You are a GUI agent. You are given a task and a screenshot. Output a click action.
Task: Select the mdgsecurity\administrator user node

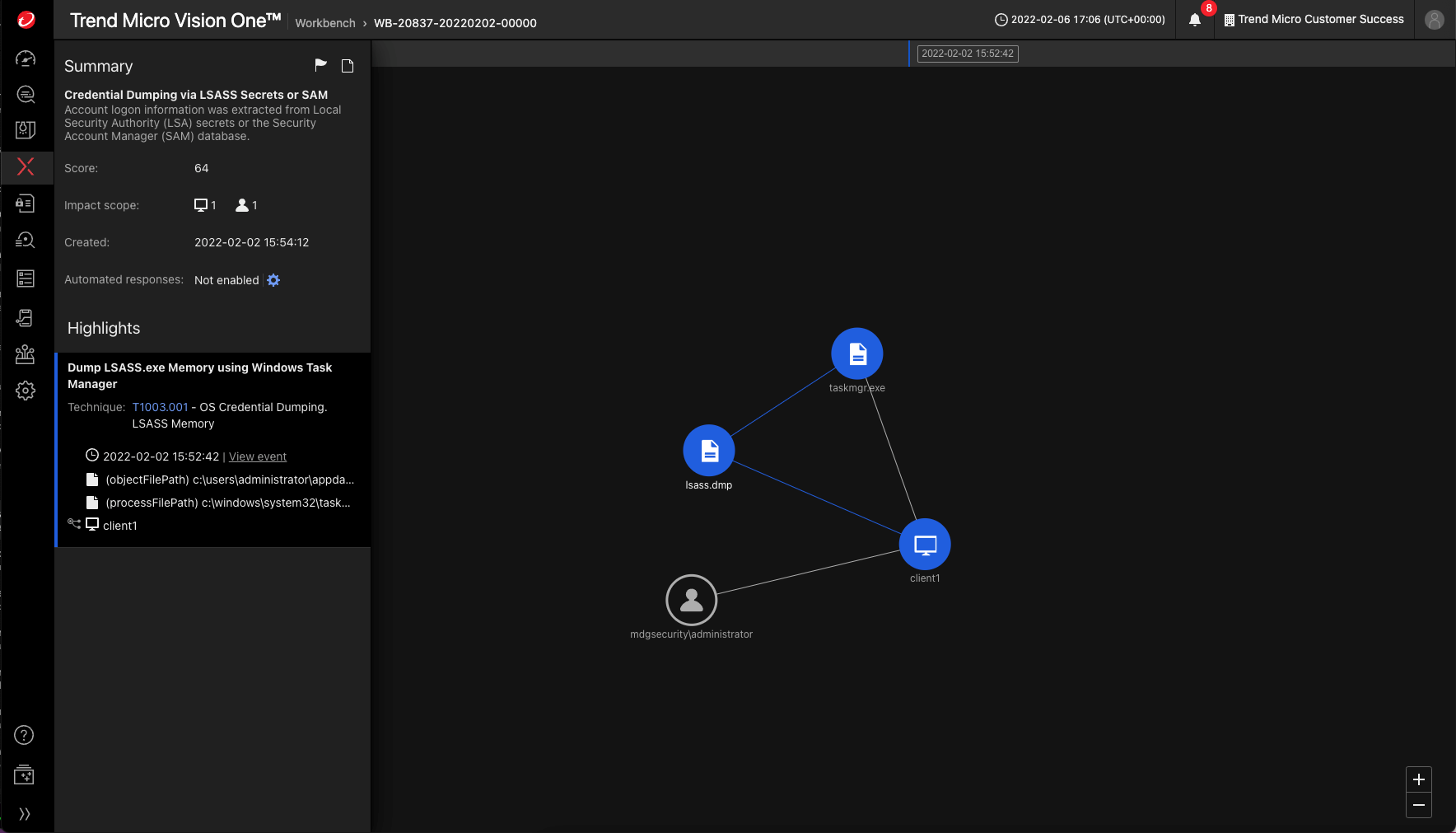tap(691, 601)
